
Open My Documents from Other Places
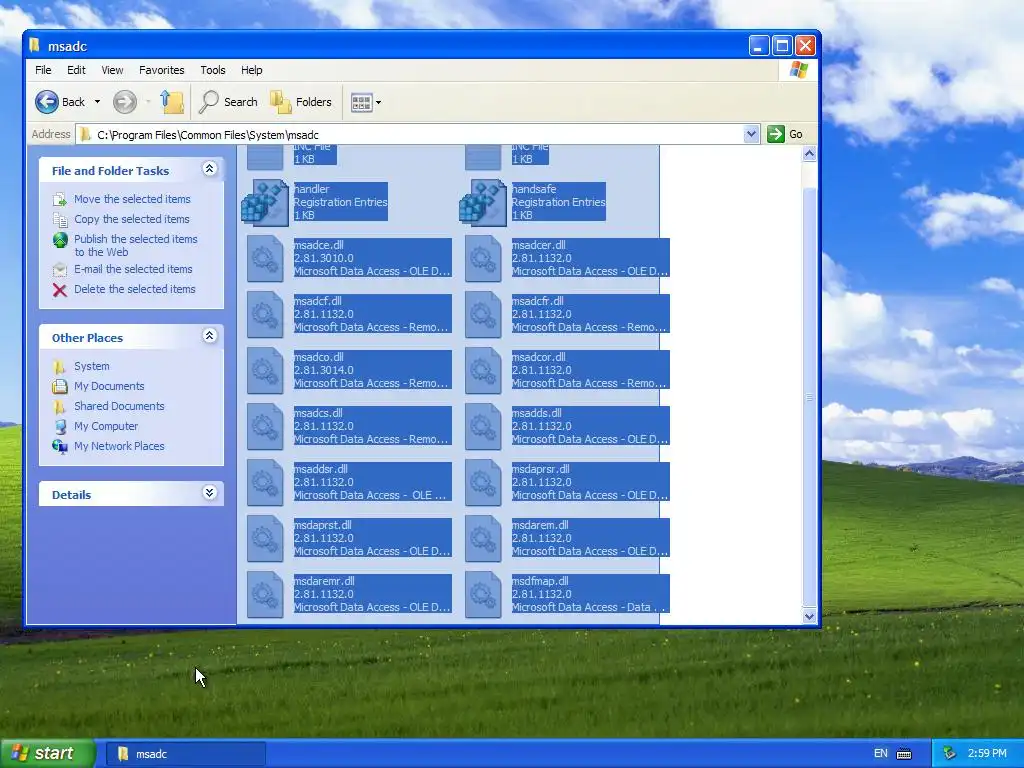[x=108, y=387]
